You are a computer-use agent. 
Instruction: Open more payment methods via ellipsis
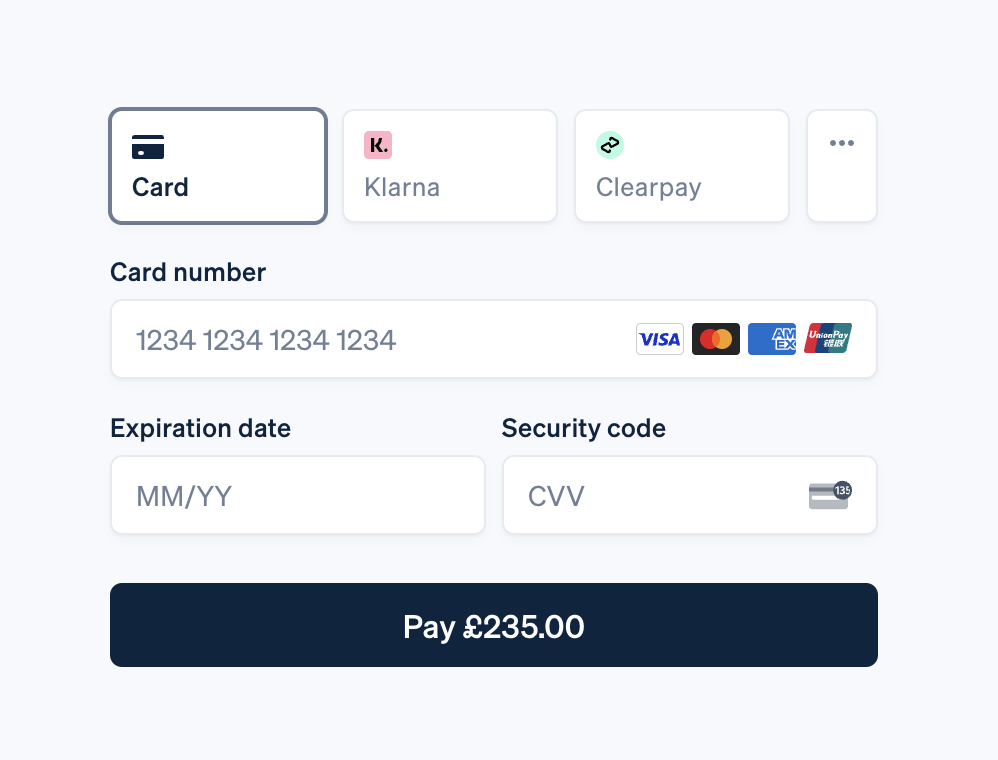(842, 144)
